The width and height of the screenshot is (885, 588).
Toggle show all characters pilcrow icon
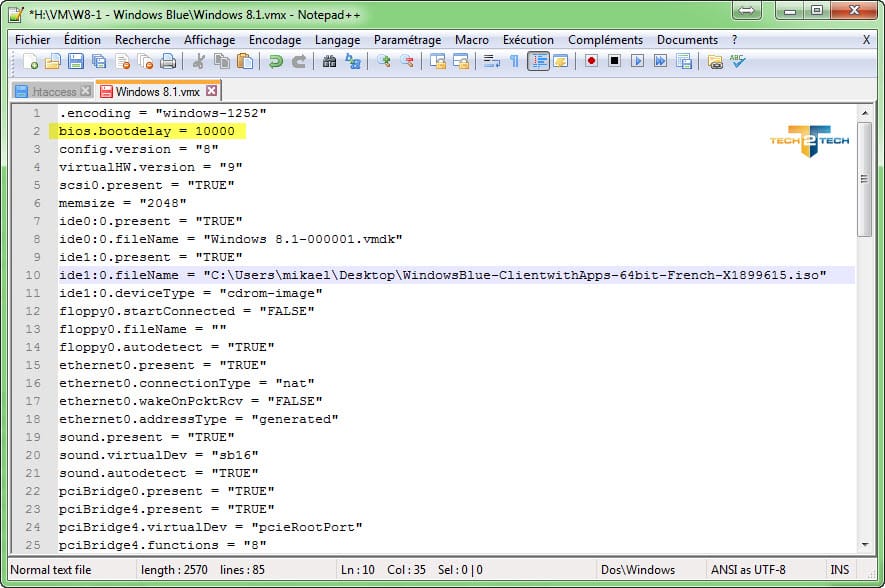pos(514,62)
